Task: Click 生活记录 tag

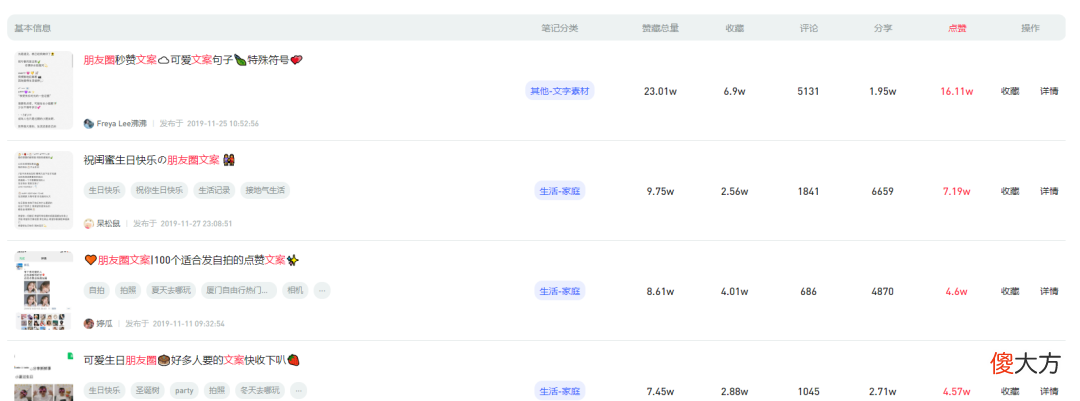Action: tap(214, 190)
